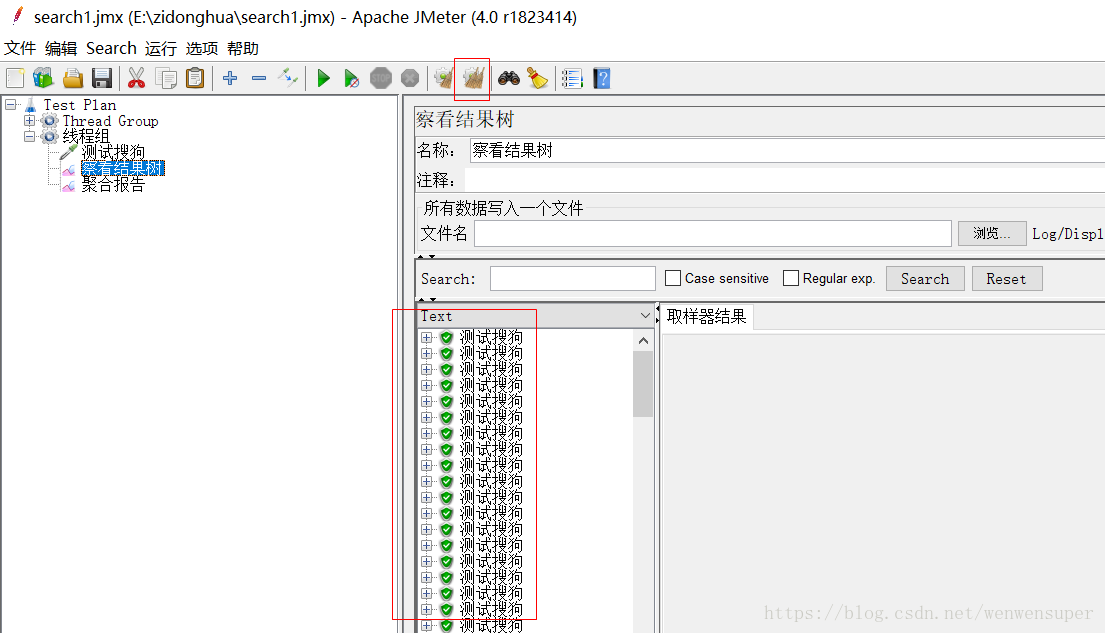Open the Search menu in menu bar

pos(111,49)
